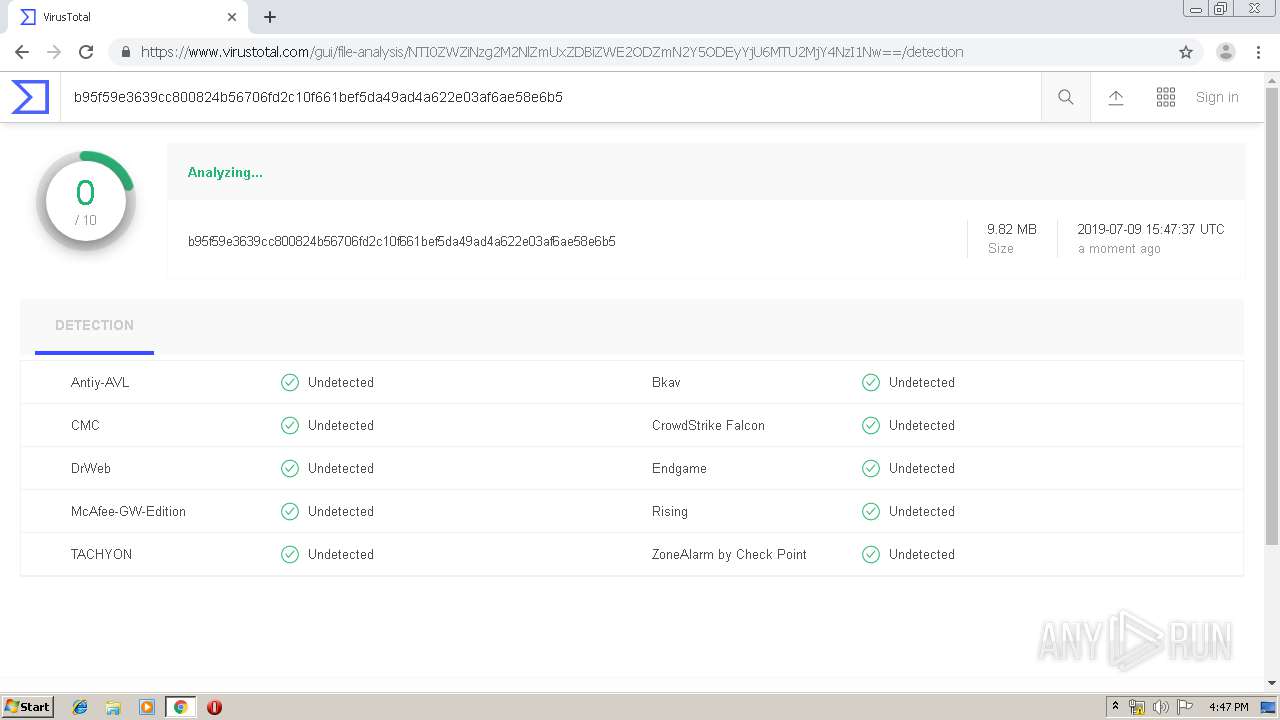Click Rising's undetected checkmark icon
This screenshot has width=1280, height=720.
click(x=871, y=511)
